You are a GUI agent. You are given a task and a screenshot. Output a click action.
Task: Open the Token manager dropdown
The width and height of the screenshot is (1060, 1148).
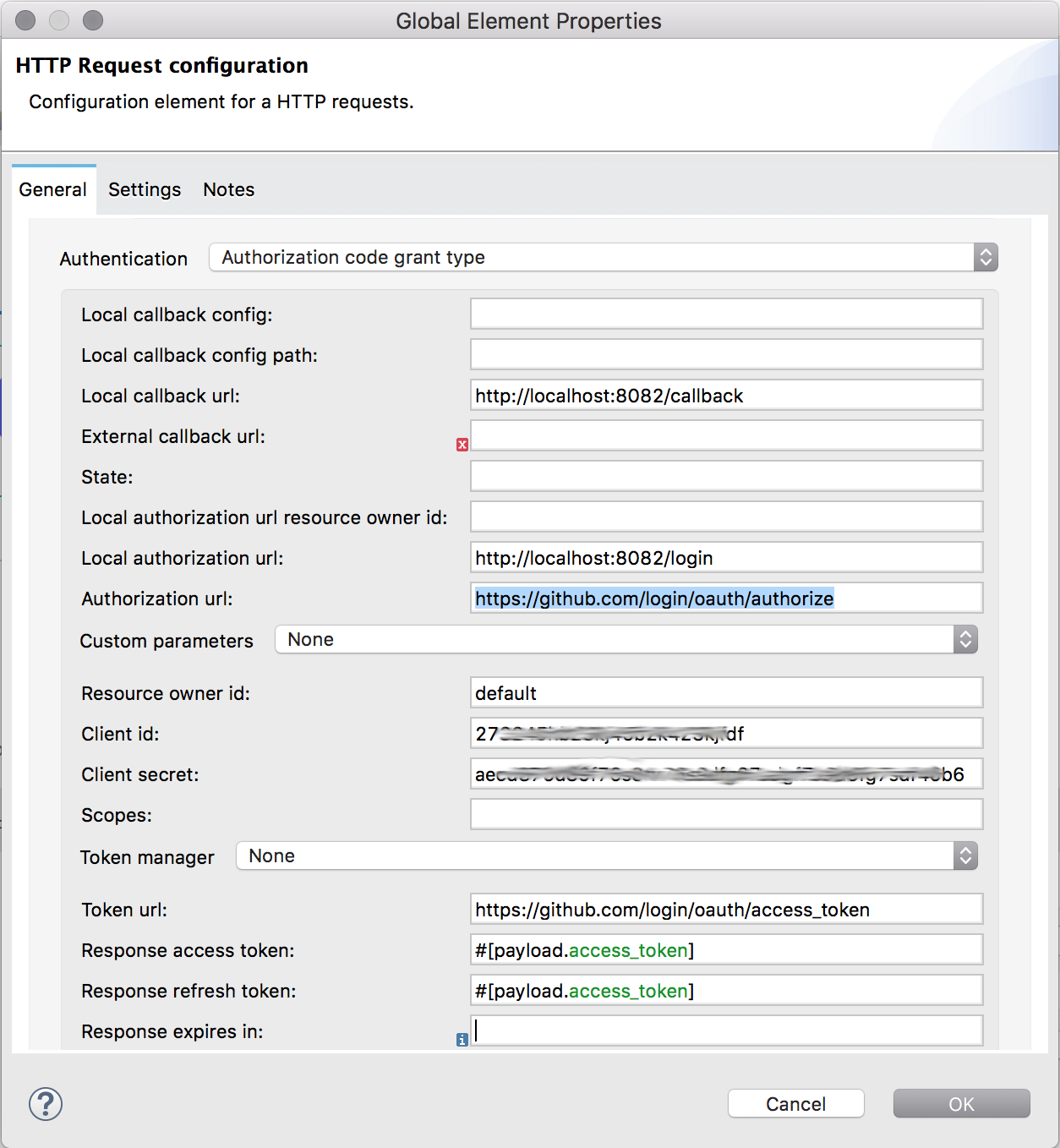tap(607, 856)
